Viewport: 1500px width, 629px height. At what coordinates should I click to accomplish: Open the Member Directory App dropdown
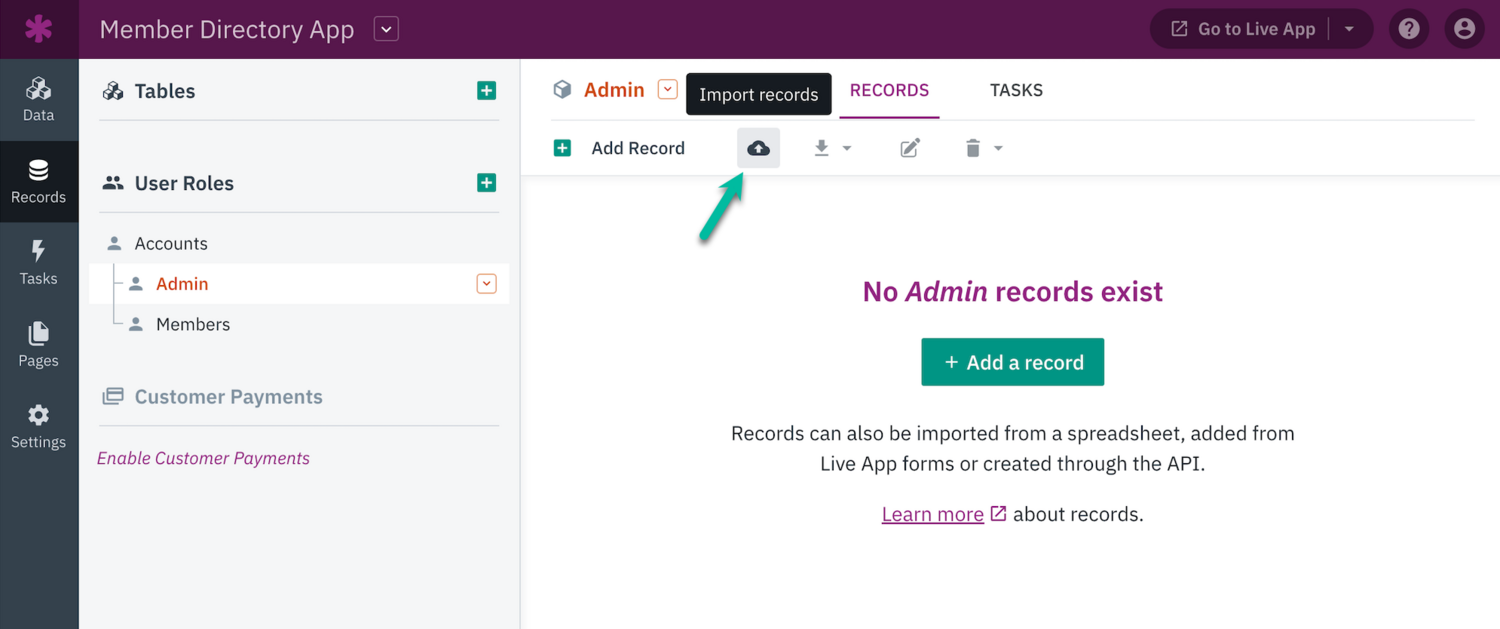click(385, 29)
